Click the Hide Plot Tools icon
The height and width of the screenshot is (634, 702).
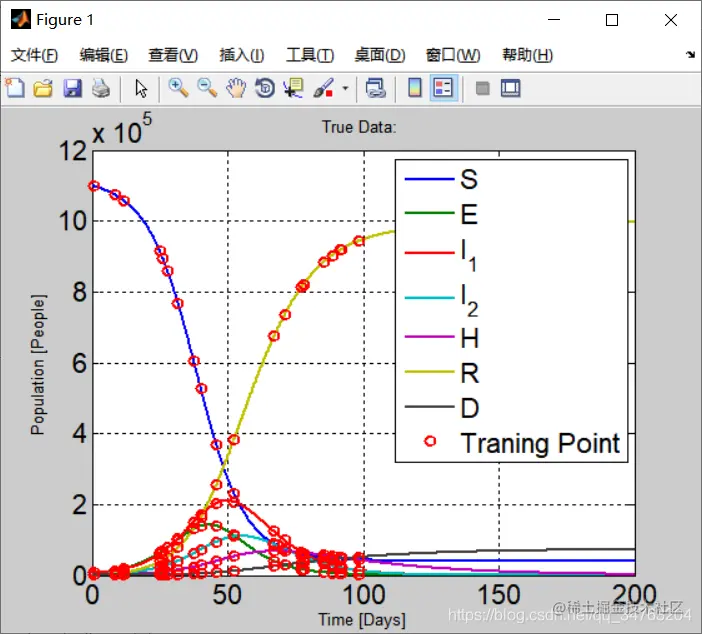(x=482, y=88)
